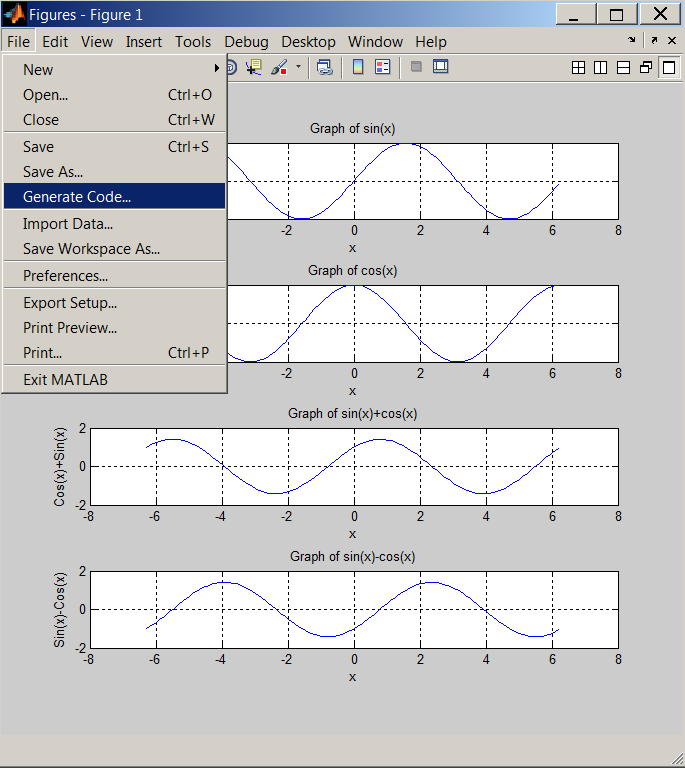Open the Desktop menu
This screenshot has height=769, width=685.
coord(308,42)
